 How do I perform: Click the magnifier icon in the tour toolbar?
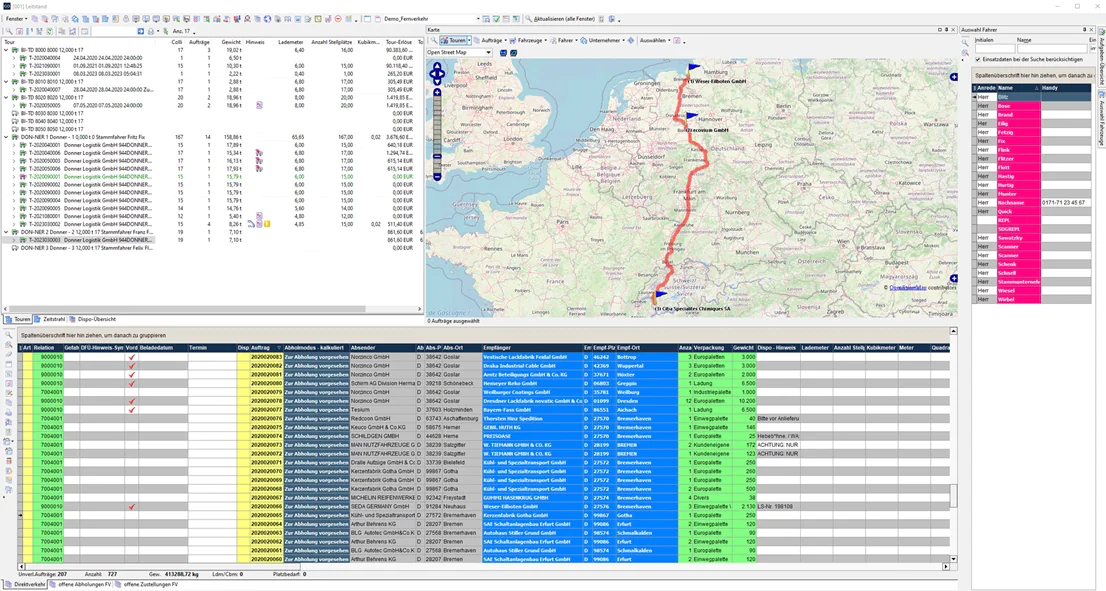point(9,31)
